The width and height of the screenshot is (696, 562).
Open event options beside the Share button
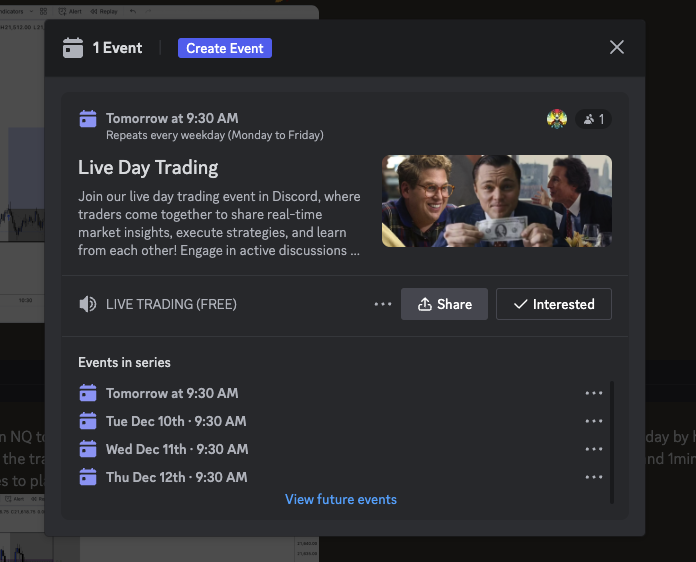click(383, 304)
